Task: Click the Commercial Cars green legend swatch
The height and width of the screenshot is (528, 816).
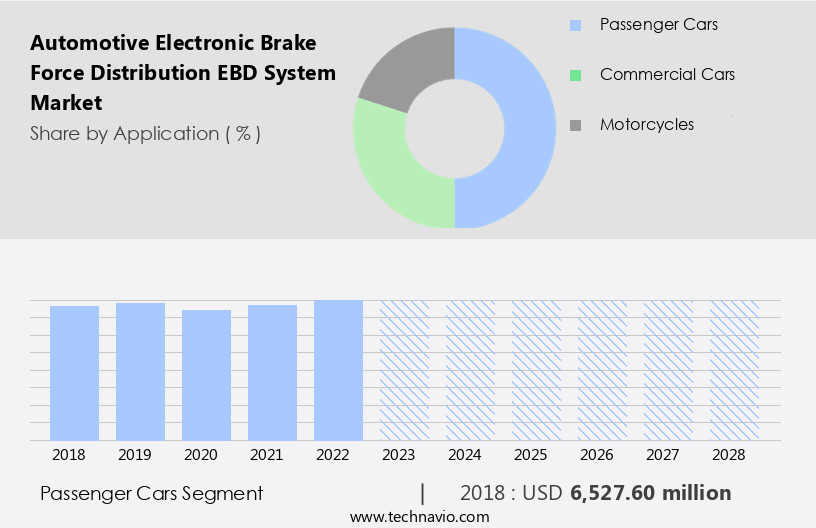Action: click(575, 75)
